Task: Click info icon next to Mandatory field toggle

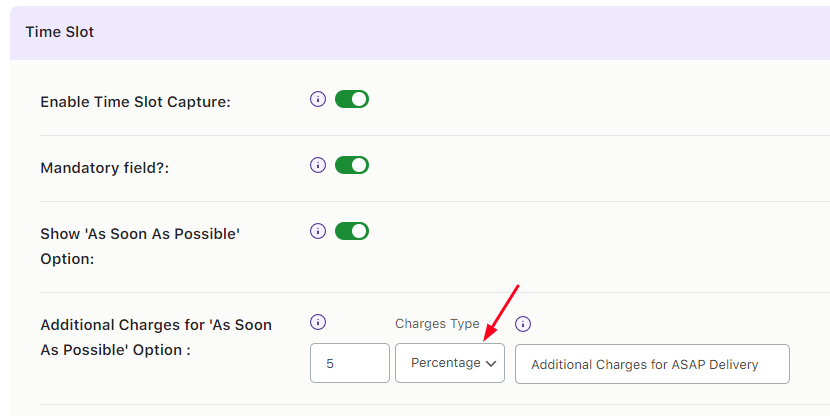Action: click(318, 165)
